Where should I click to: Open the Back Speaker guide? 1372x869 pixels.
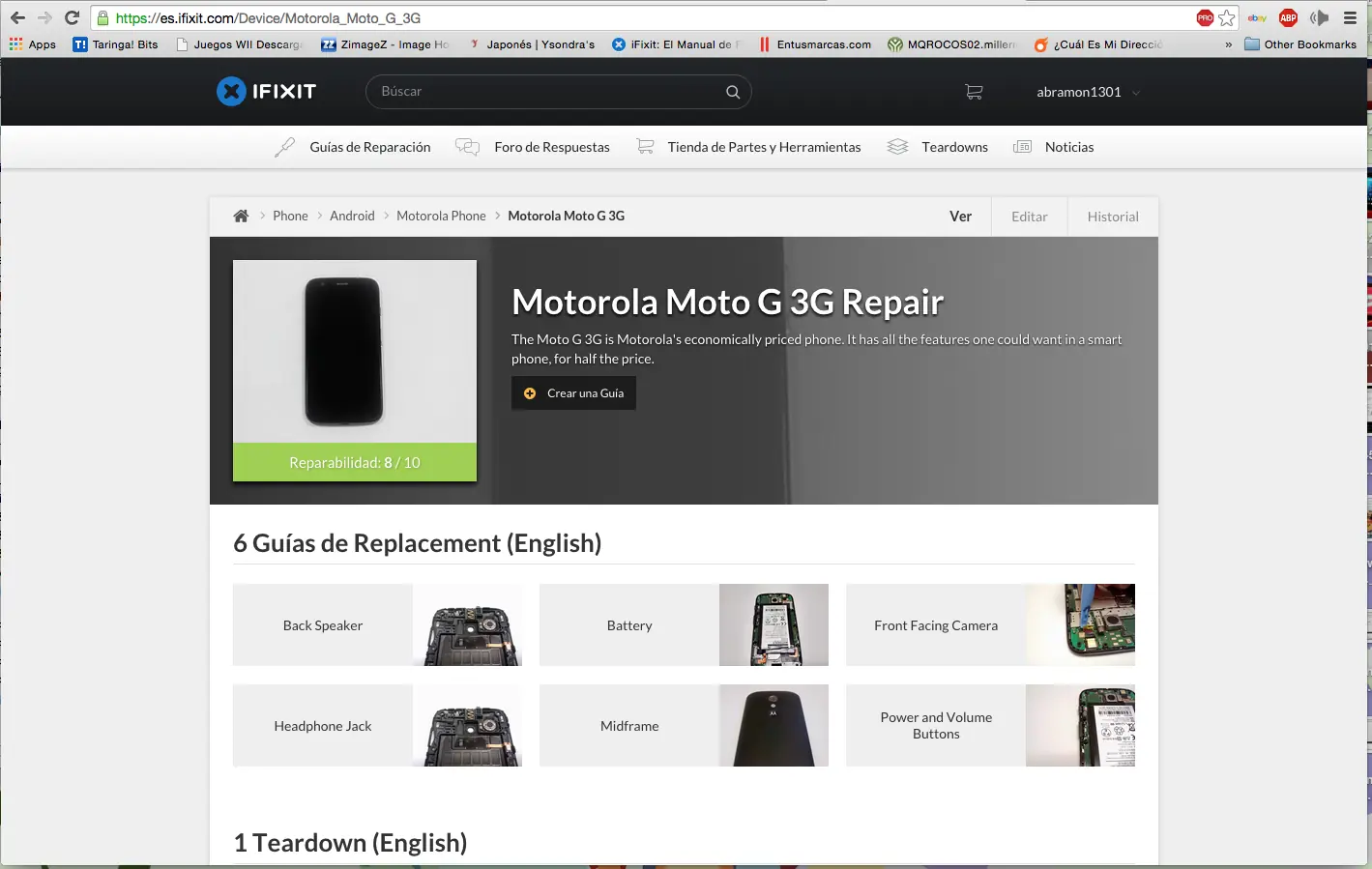point(377,625)
